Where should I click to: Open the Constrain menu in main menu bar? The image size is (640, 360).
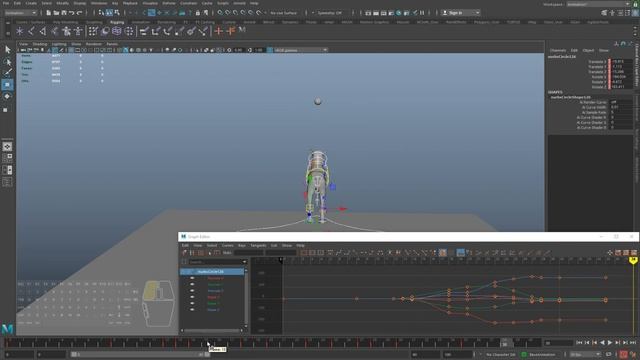coord(188,3)
